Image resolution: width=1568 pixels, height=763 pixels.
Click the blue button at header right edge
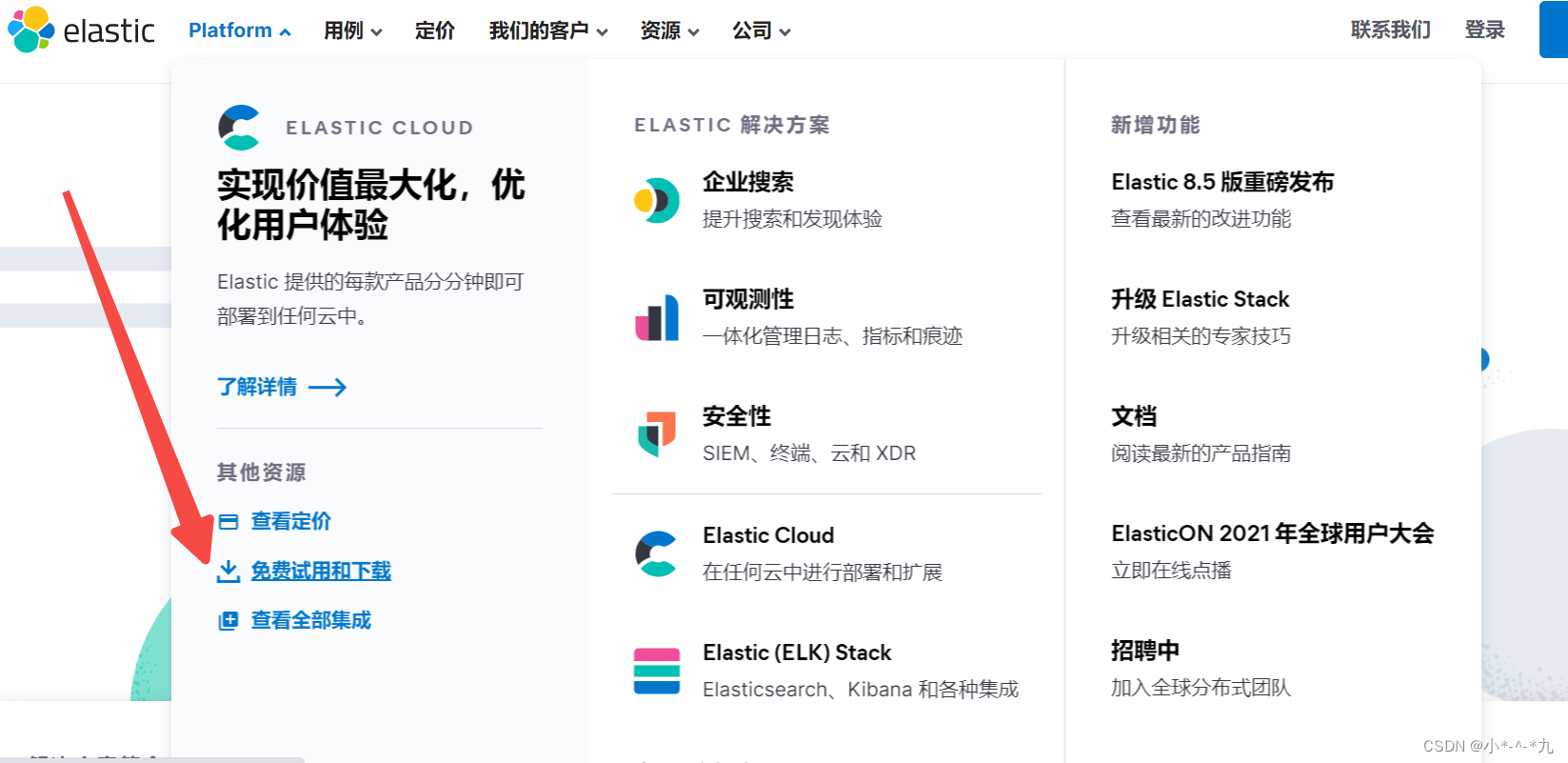click(1554, 30)
